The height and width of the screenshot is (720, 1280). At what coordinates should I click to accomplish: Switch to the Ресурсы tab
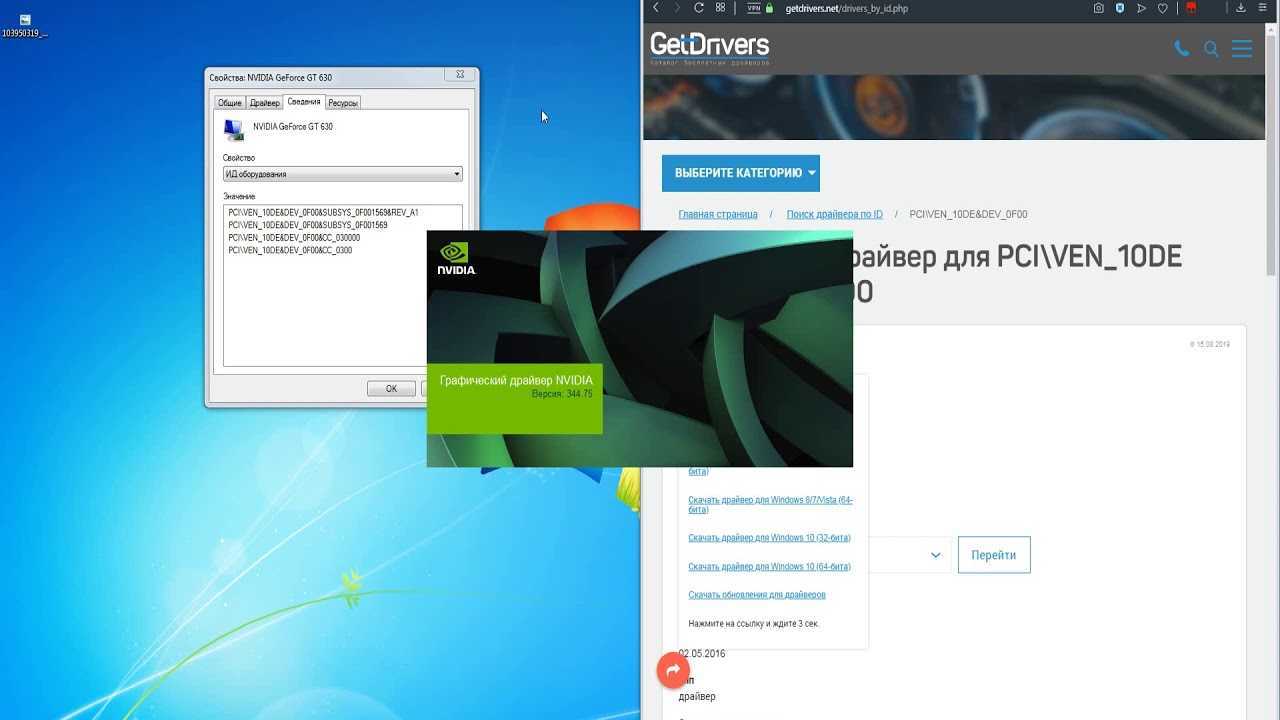(x=343, y=103)
